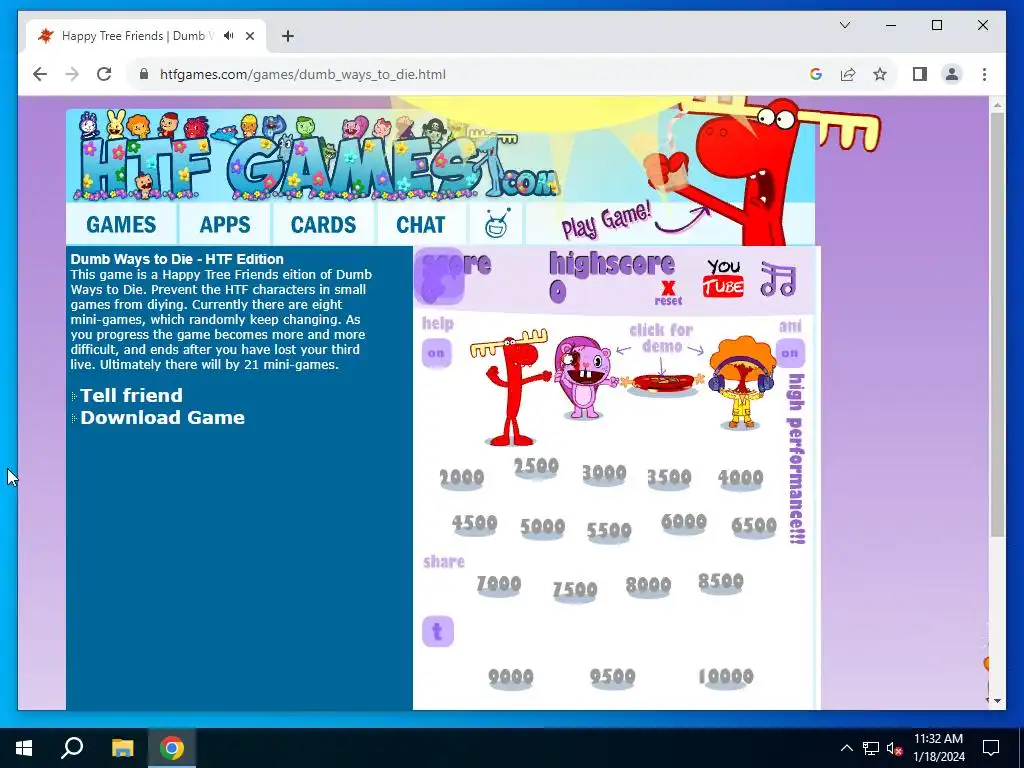
Task: Mute the tab audio speaker icon
Action: coord(229,36)
